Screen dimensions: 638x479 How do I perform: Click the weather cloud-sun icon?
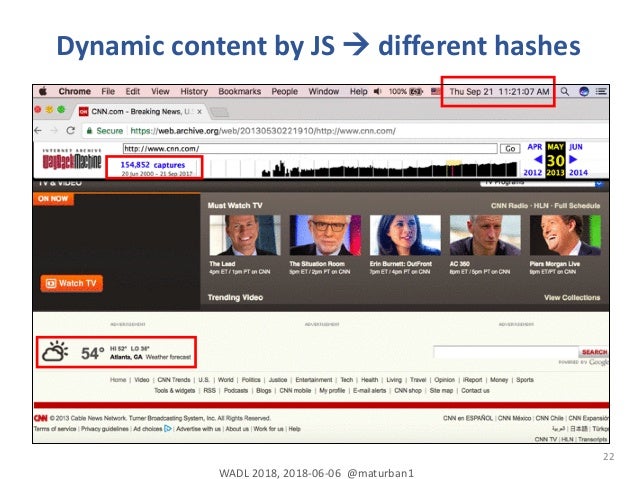click(x=55, y=352)
